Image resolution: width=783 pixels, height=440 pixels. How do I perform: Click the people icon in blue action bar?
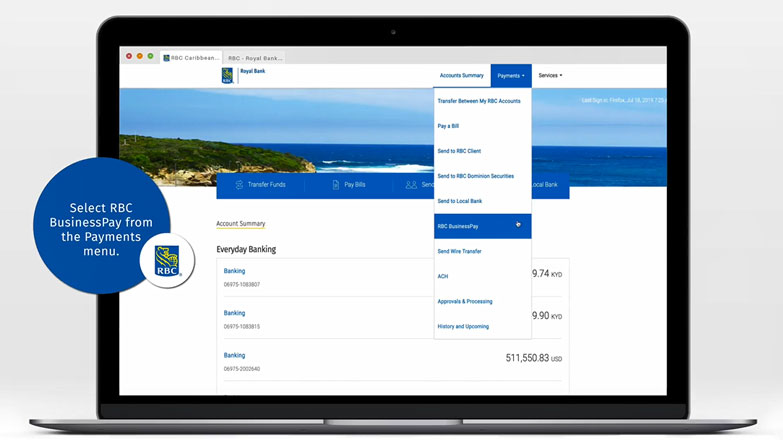tap(411, 185)
